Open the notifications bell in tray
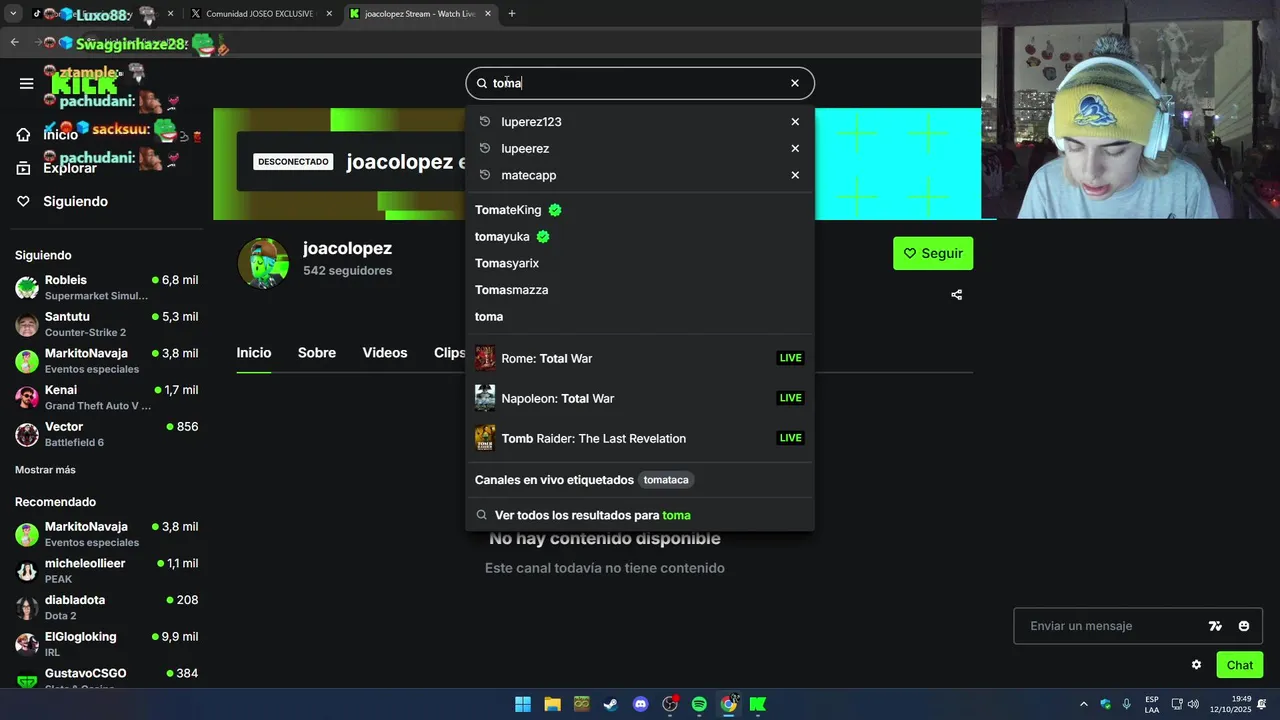Viewport: 1280px width, 720px height. click(1262, 704)
